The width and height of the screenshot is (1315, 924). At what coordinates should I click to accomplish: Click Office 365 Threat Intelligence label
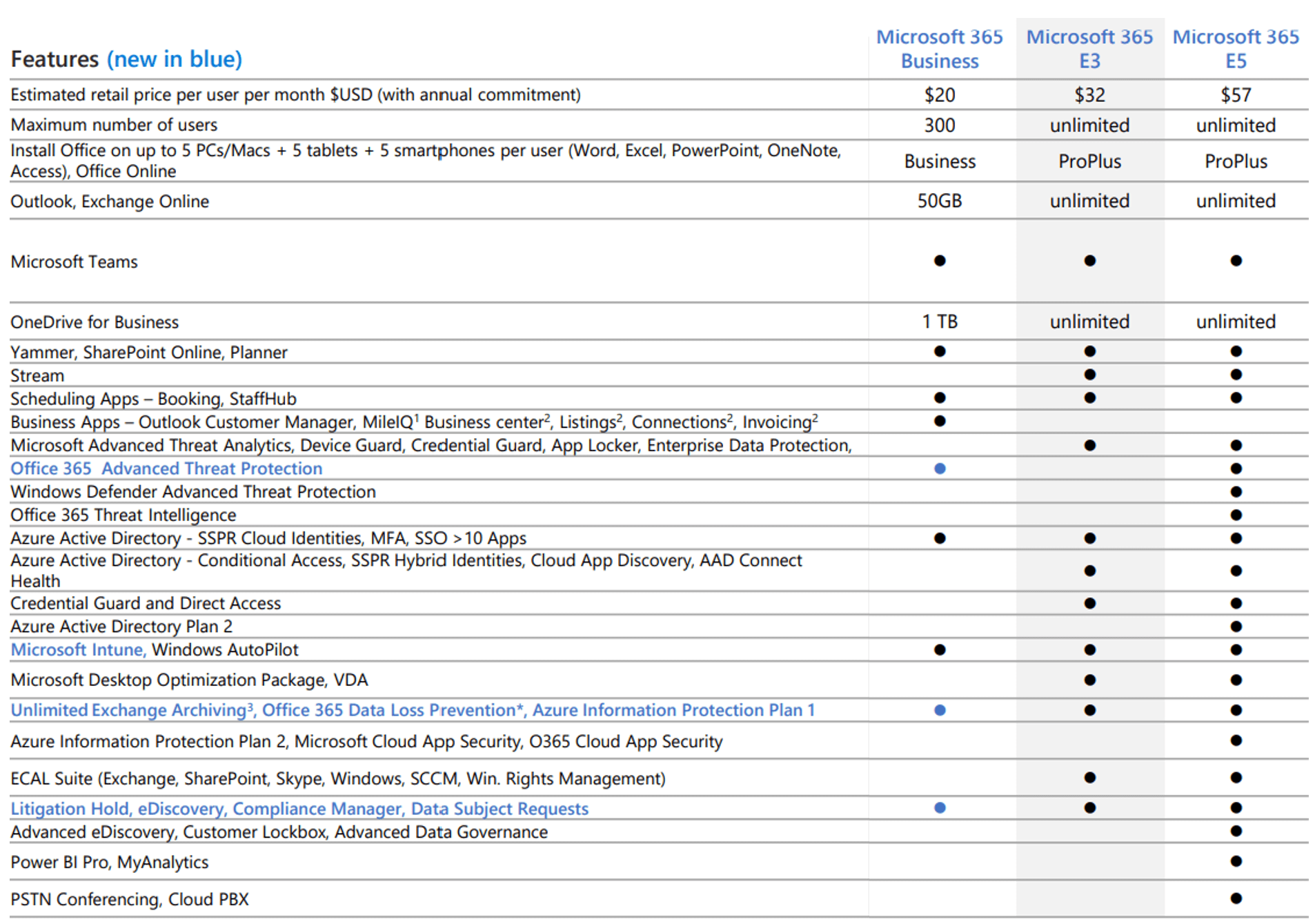click(x=123, y=515)
